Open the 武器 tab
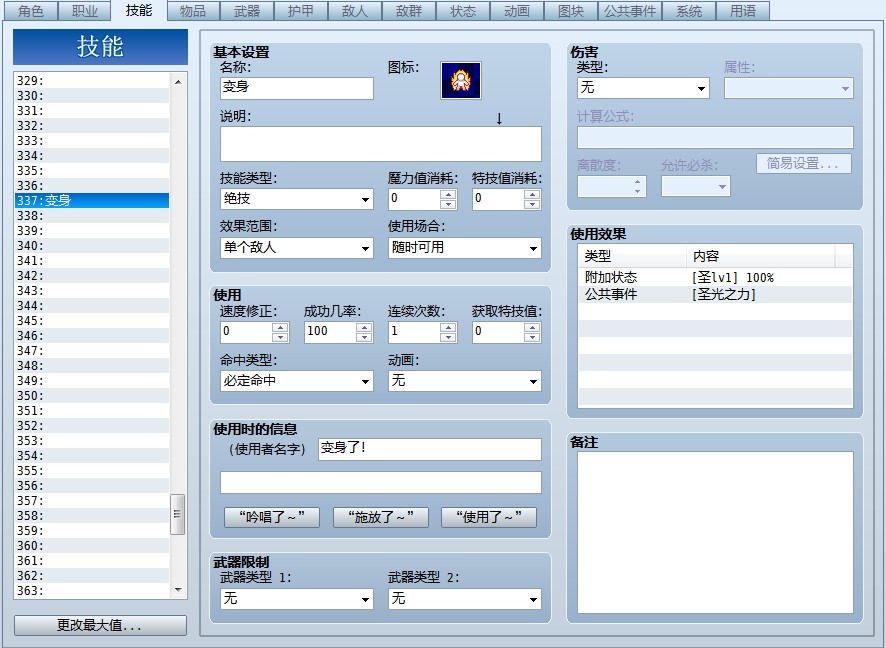The width and height of the screenshot is (886, 648). pos(247,11)
